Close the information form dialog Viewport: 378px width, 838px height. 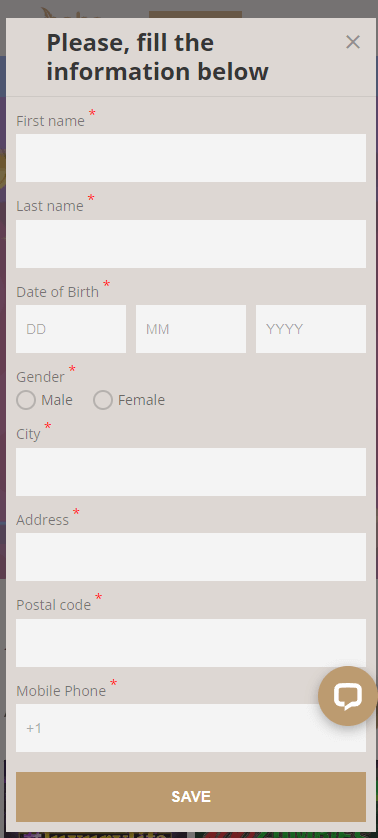352,42
